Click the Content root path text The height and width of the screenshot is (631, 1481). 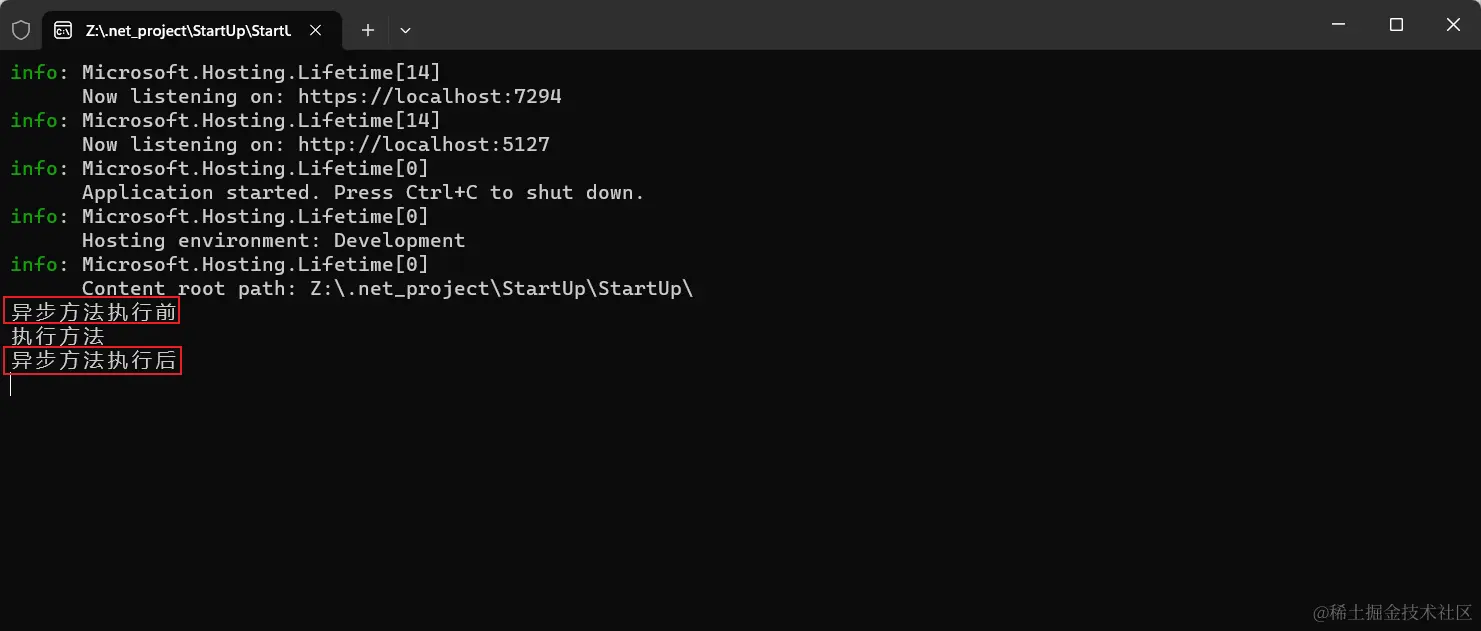click(387, 288)
